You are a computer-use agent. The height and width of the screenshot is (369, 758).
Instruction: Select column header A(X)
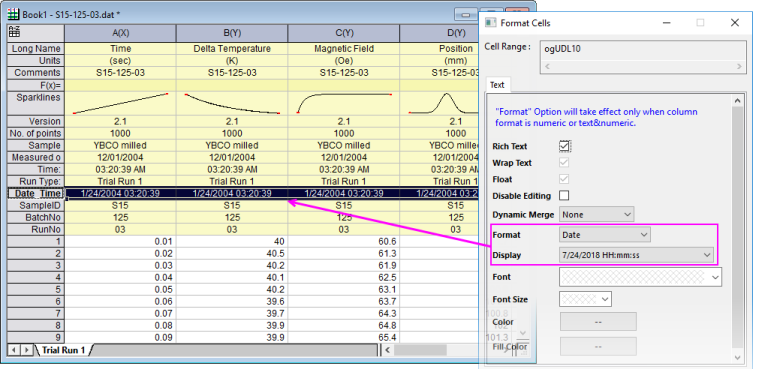120,33
